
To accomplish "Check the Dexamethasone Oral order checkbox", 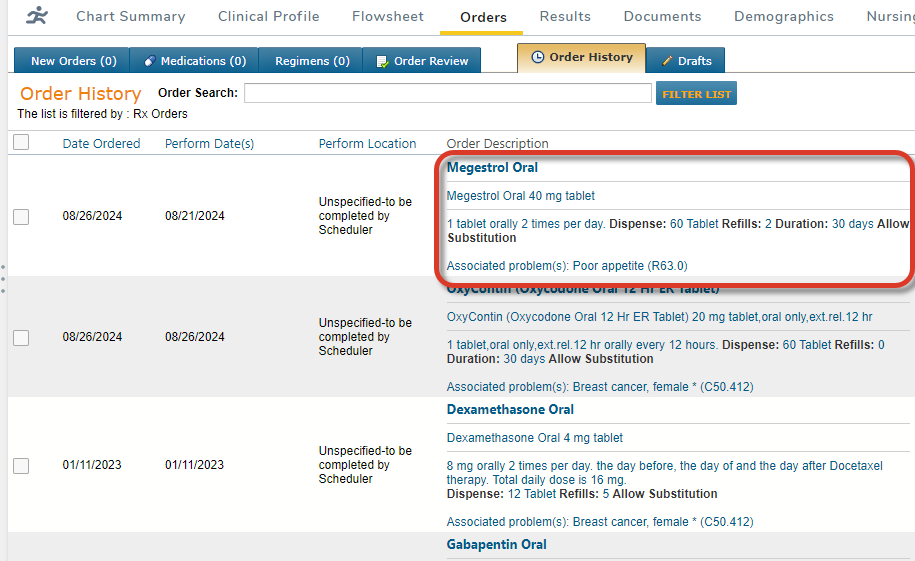I will pos(21,465).
